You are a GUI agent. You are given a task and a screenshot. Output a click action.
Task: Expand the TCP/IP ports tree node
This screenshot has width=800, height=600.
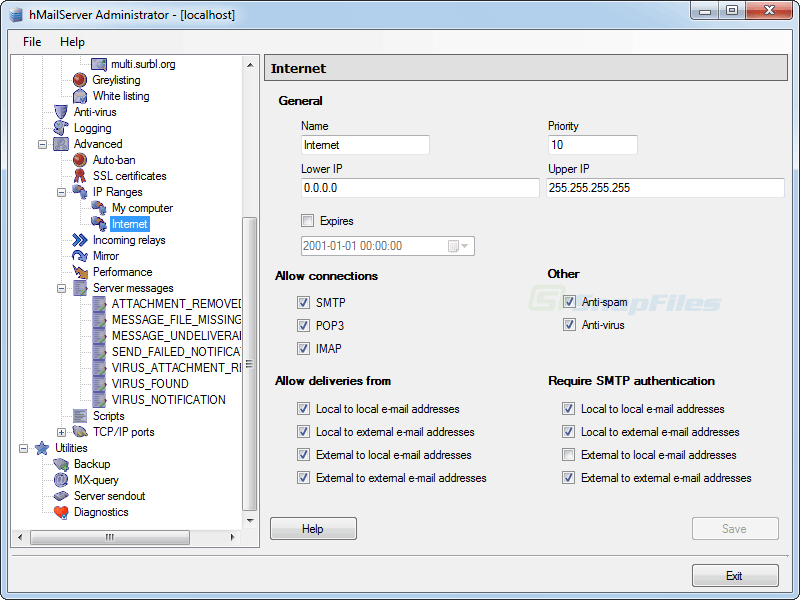(x=61, y=432)
